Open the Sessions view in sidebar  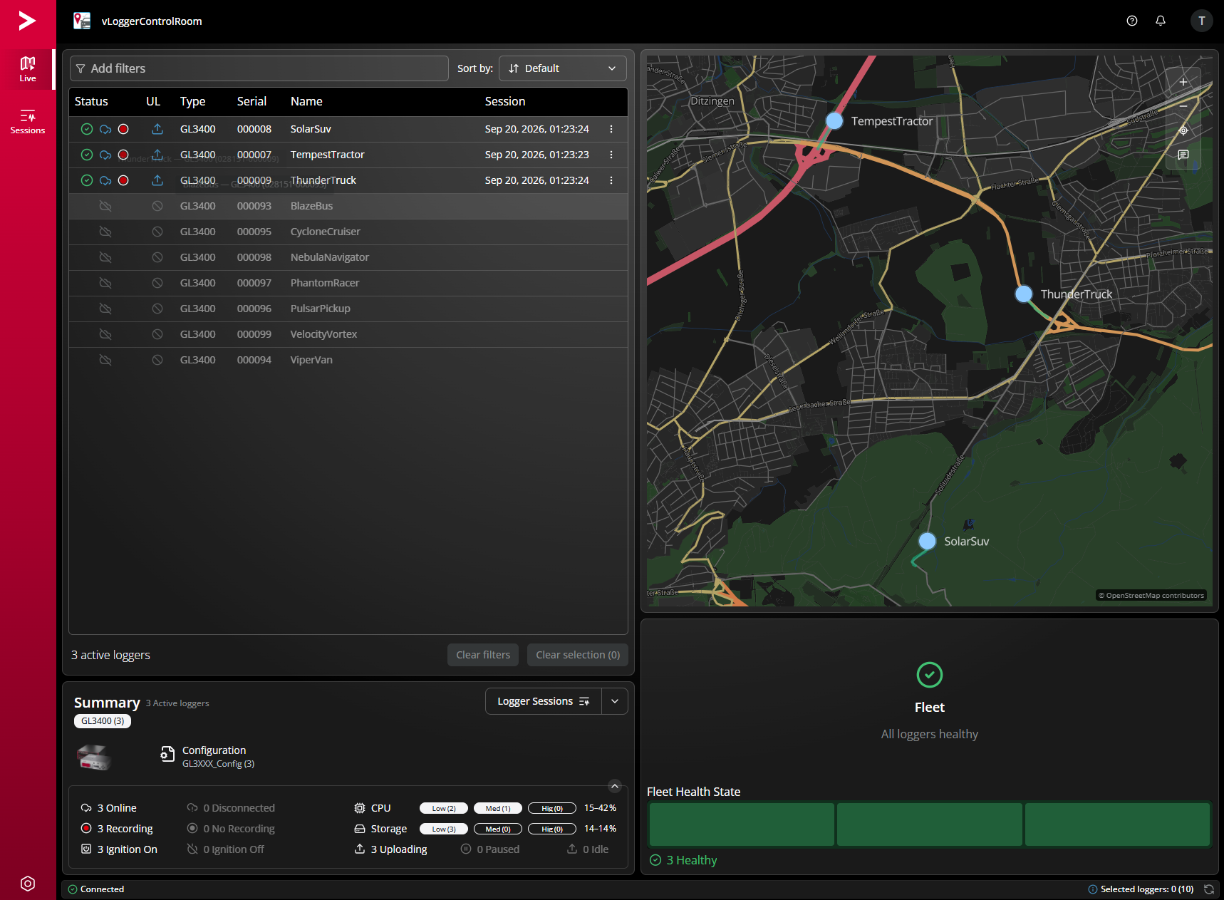click(x=28, y=122)
